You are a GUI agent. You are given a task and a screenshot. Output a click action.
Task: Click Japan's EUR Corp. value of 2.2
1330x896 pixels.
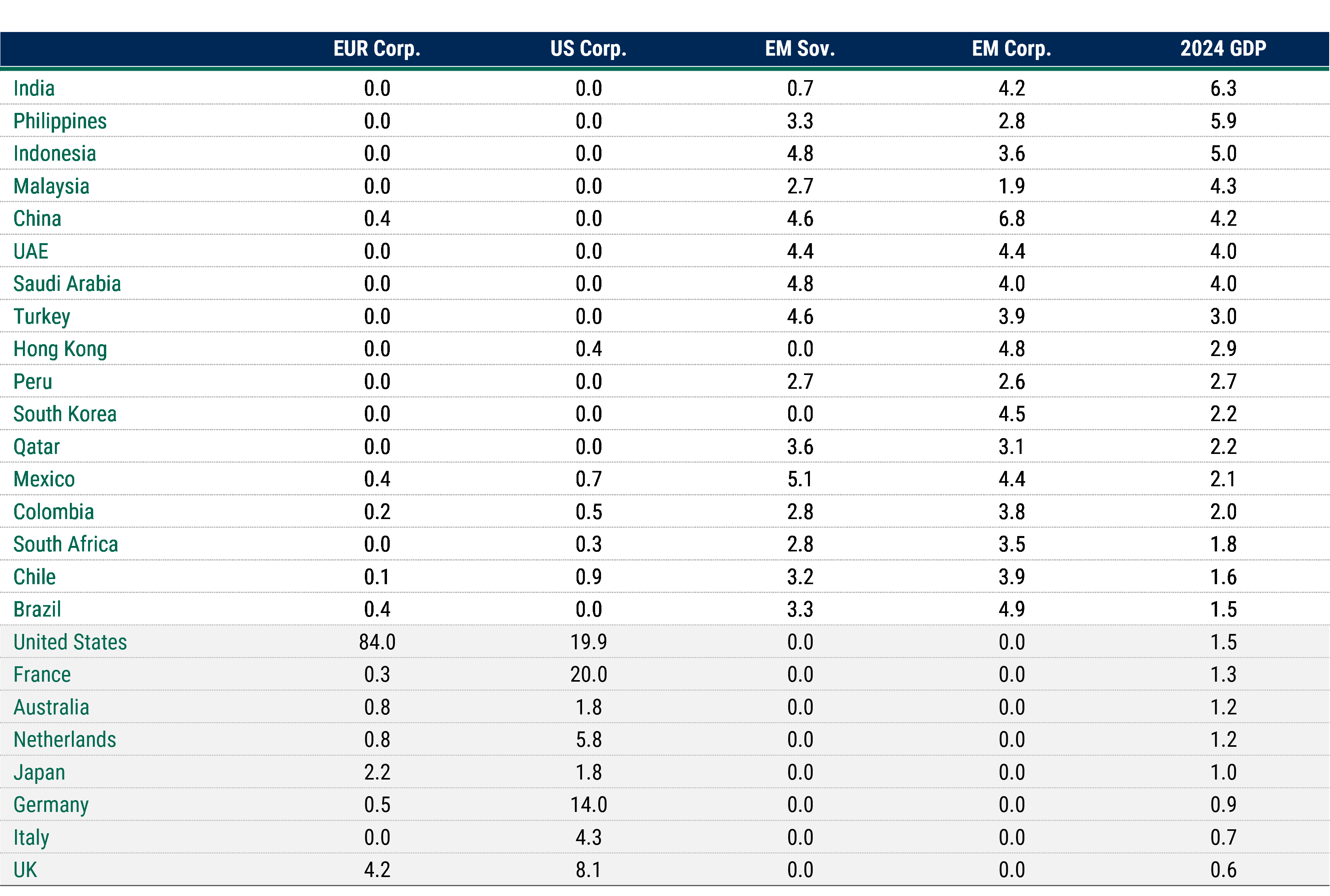coord(378,771)
